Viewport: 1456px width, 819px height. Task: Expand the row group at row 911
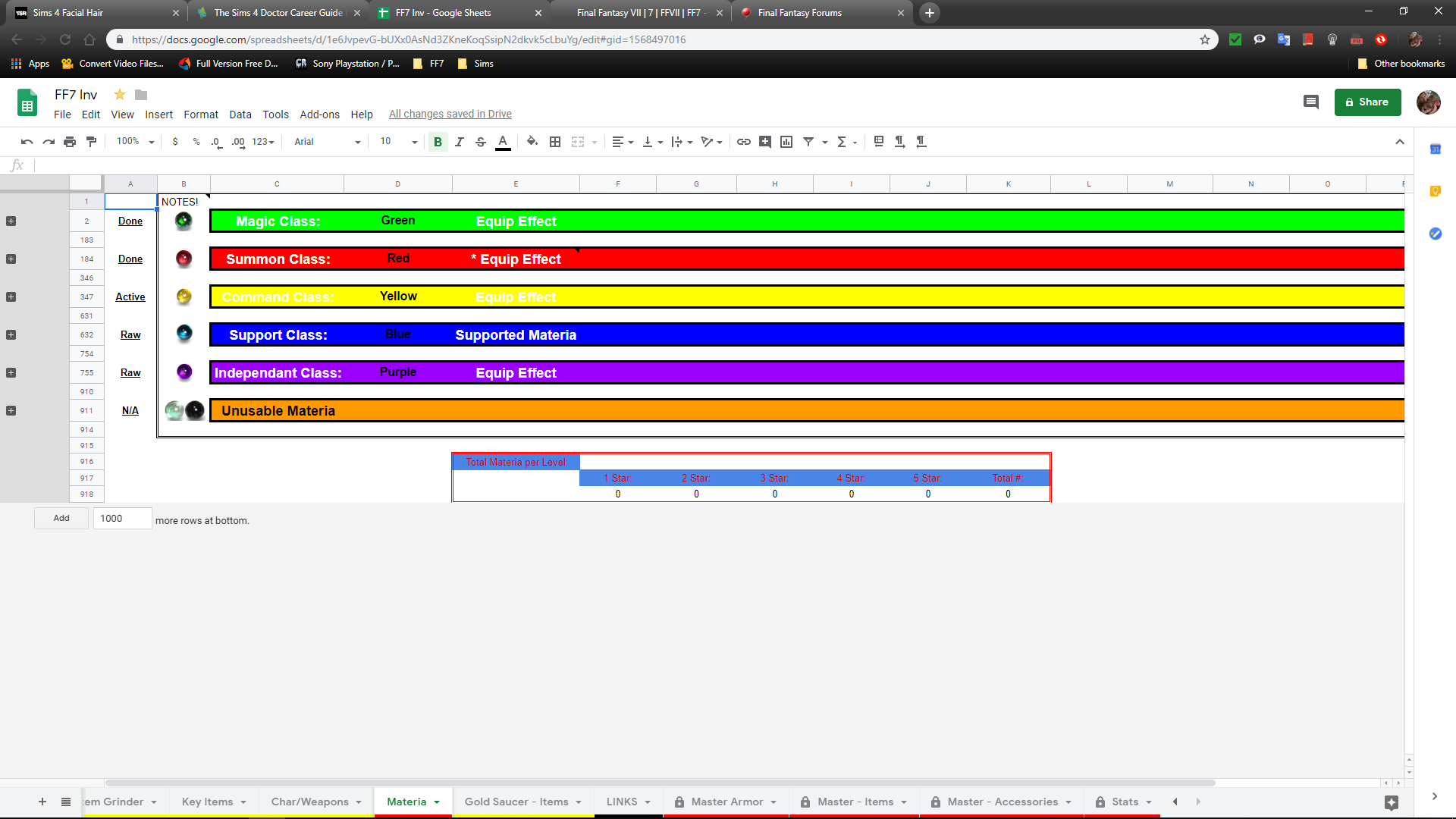pyautogui.click(x=11, y=411)
